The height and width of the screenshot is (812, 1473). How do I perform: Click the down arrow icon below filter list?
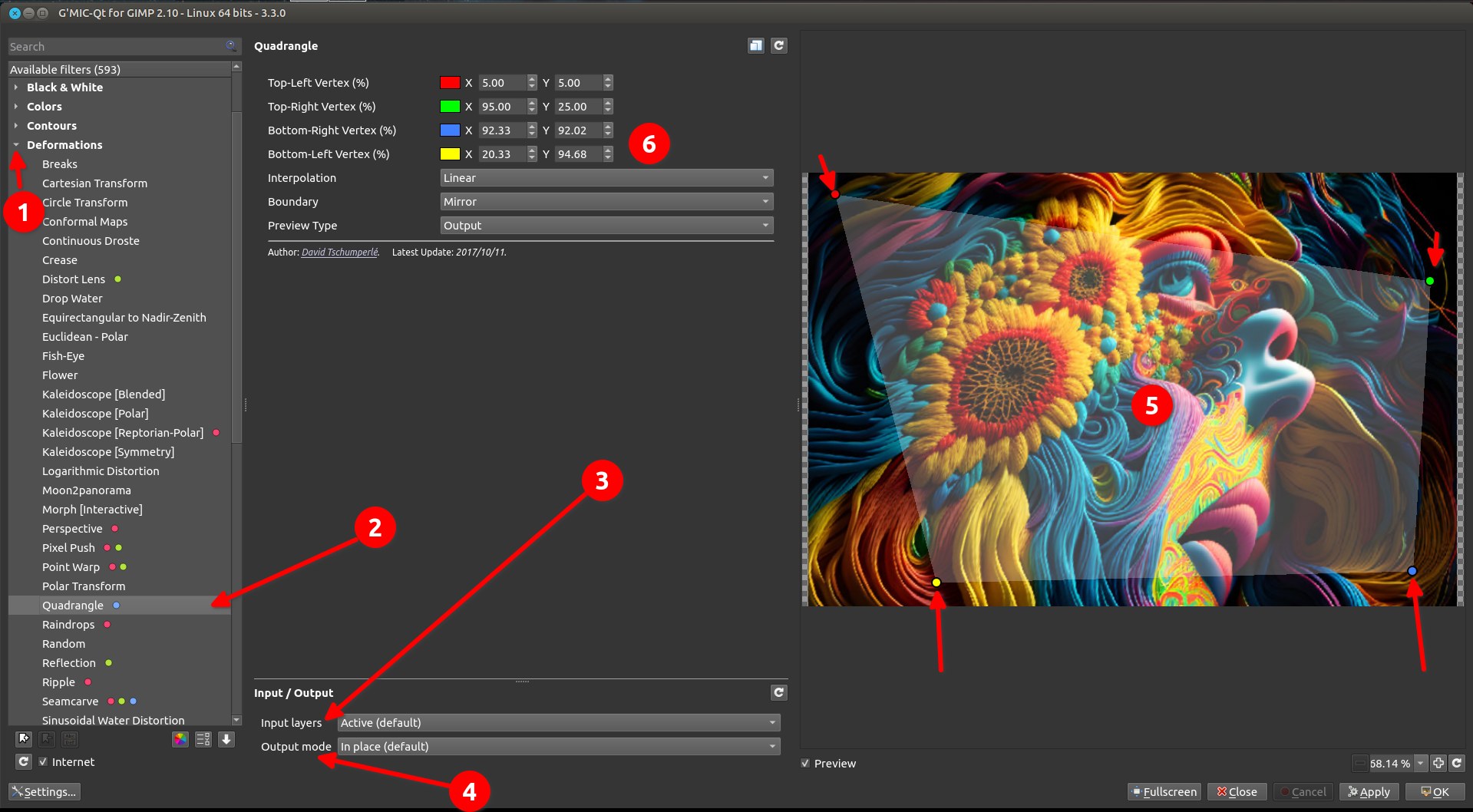tap(226, 739)
